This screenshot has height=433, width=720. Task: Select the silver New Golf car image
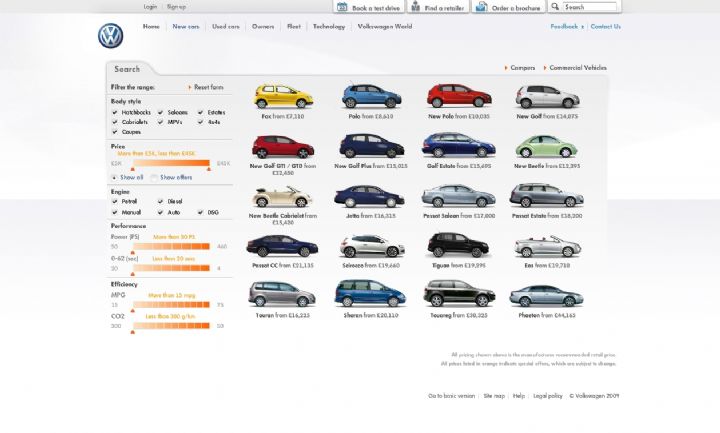coord(547,96)
